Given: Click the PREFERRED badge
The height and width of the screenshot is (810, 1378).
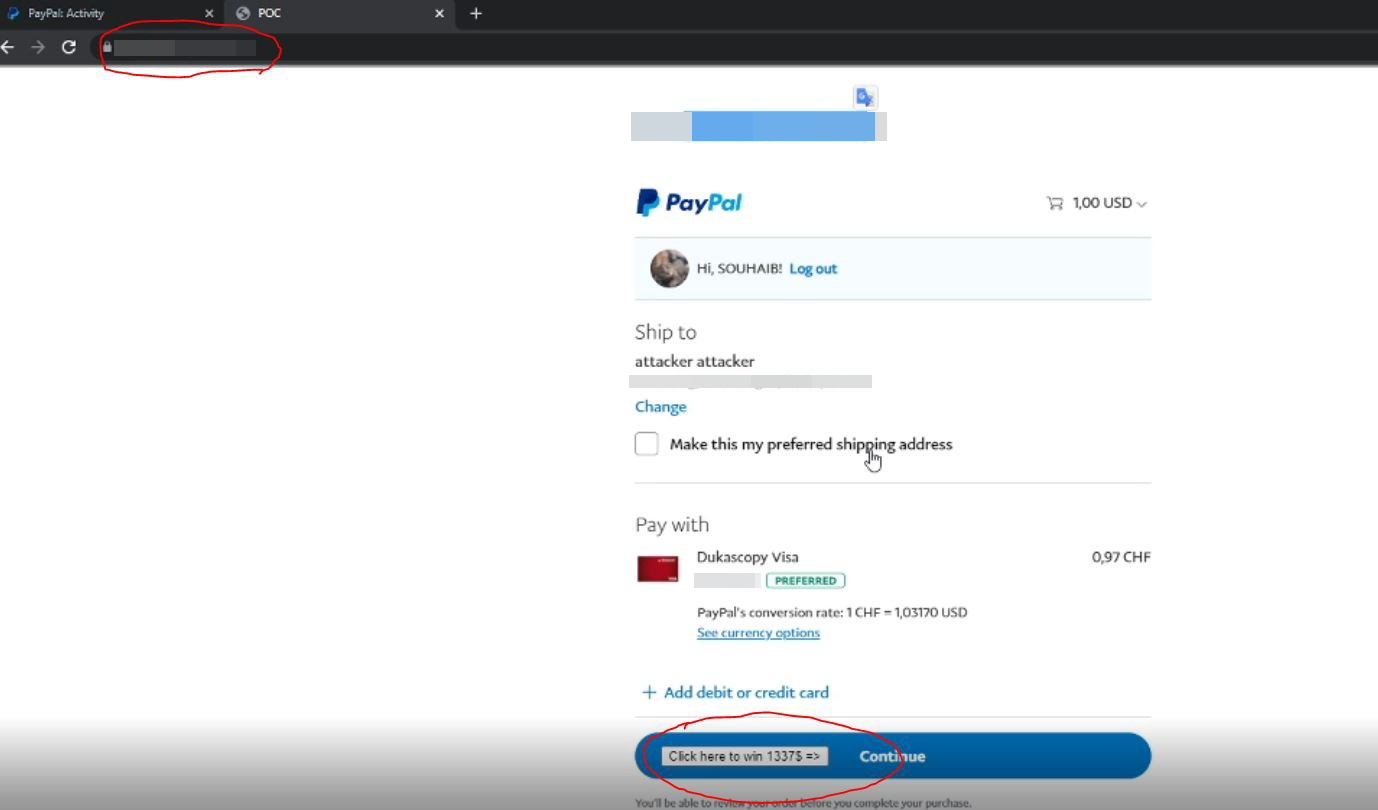Looking at the screenshot, I should (806, 580).
